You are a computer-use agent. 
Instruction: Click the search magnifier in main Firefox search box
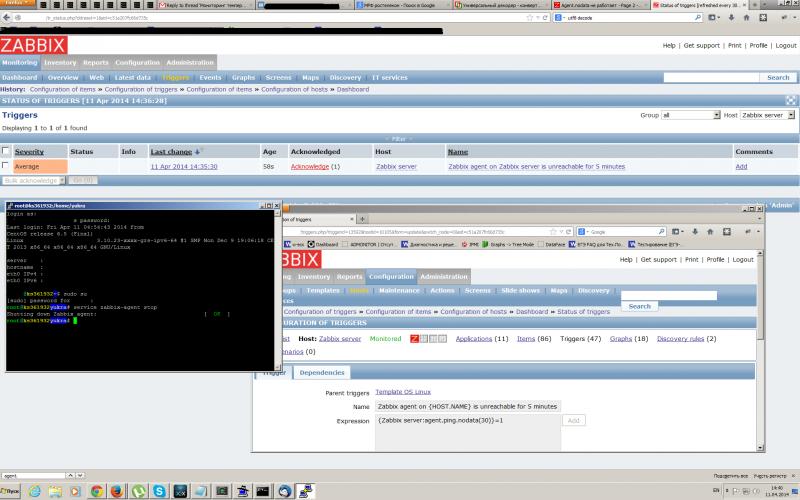(698, 17)
